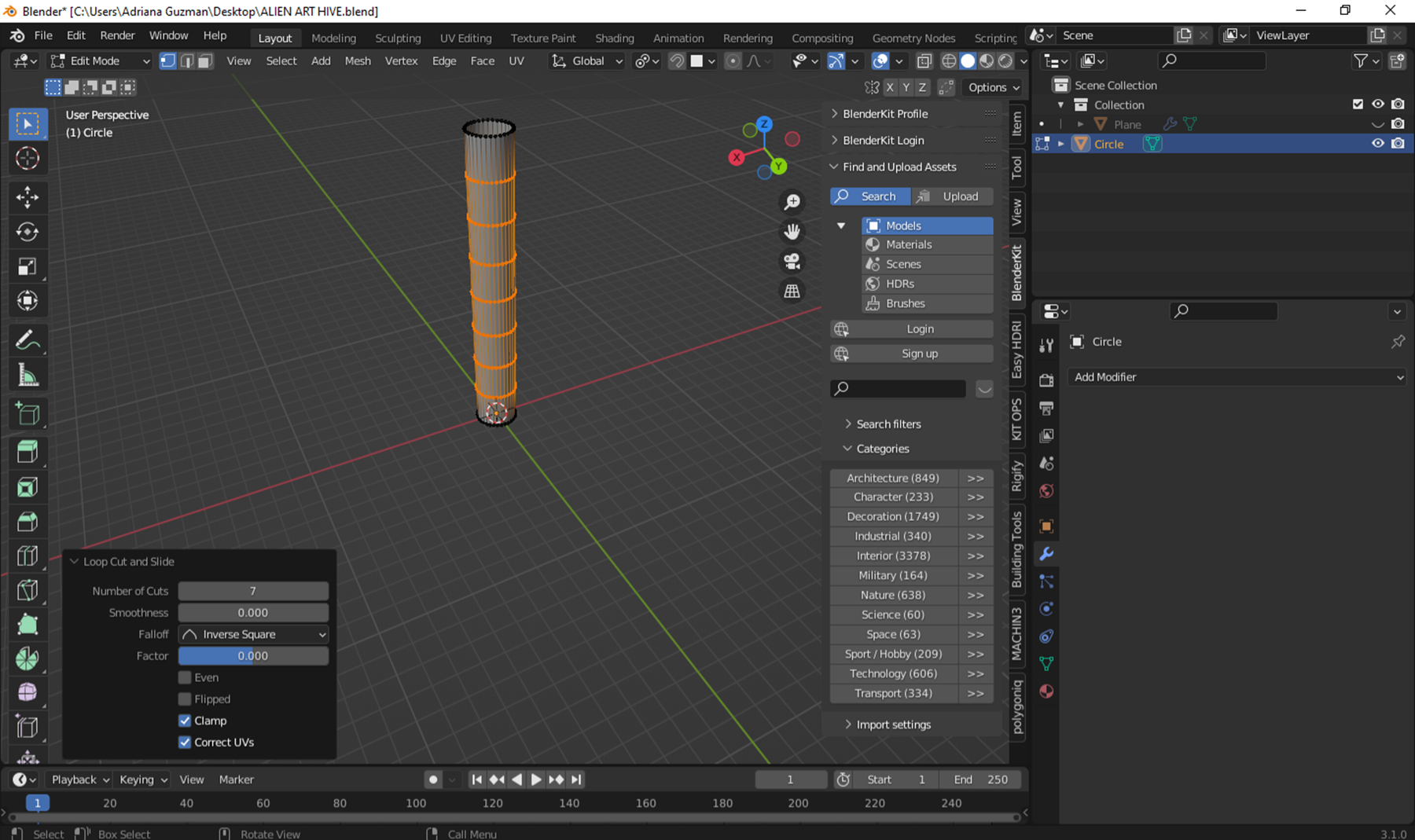
Task: Click the Sign up button
Action: pos(912,354)
